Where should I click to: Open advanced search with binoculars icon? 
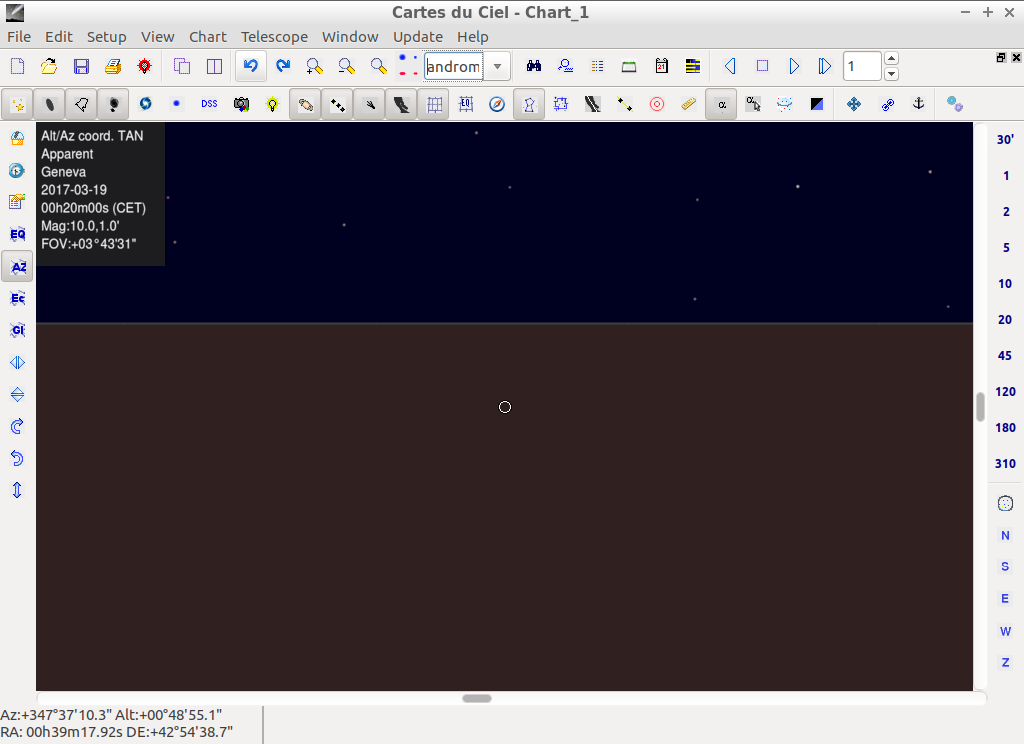pyautogui.click(x=534, y=66)
